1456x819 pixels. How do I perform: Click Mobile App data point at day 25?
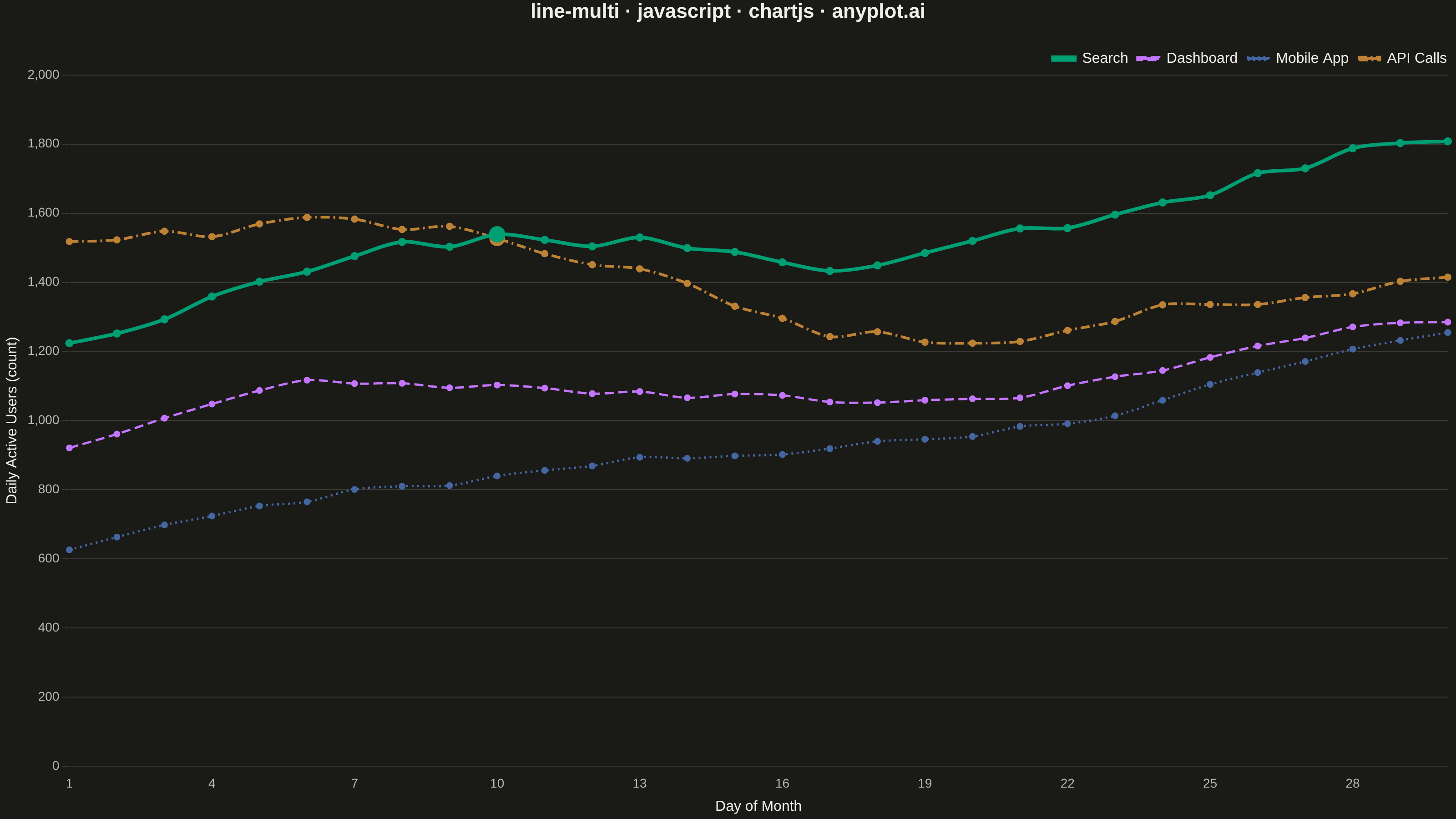(x=1210, y=384)
